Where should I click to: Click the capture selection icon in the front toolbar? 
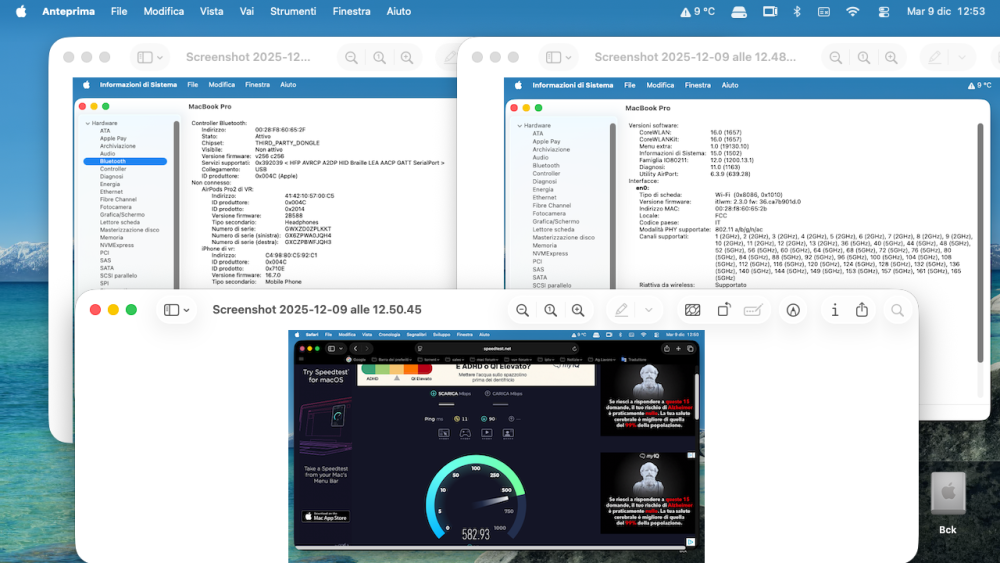(x=692, y=311)
